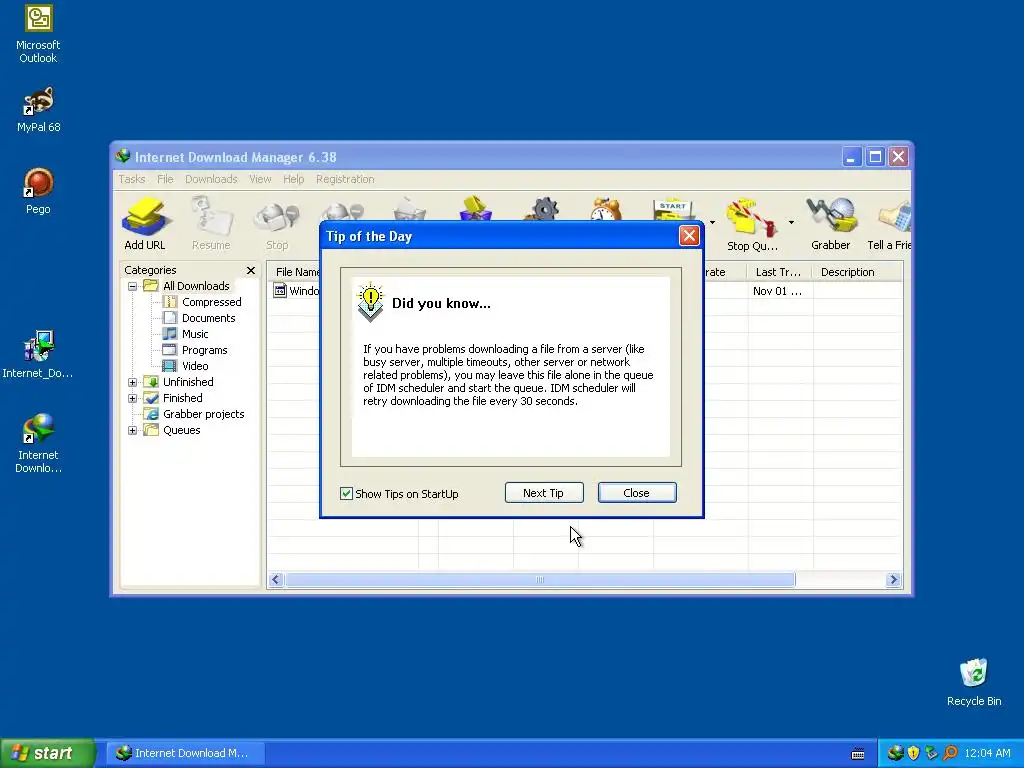This screenshot has width=1024, height=768.
Task: Click the Tell a Friend toolbar icon
Action: 889,223
